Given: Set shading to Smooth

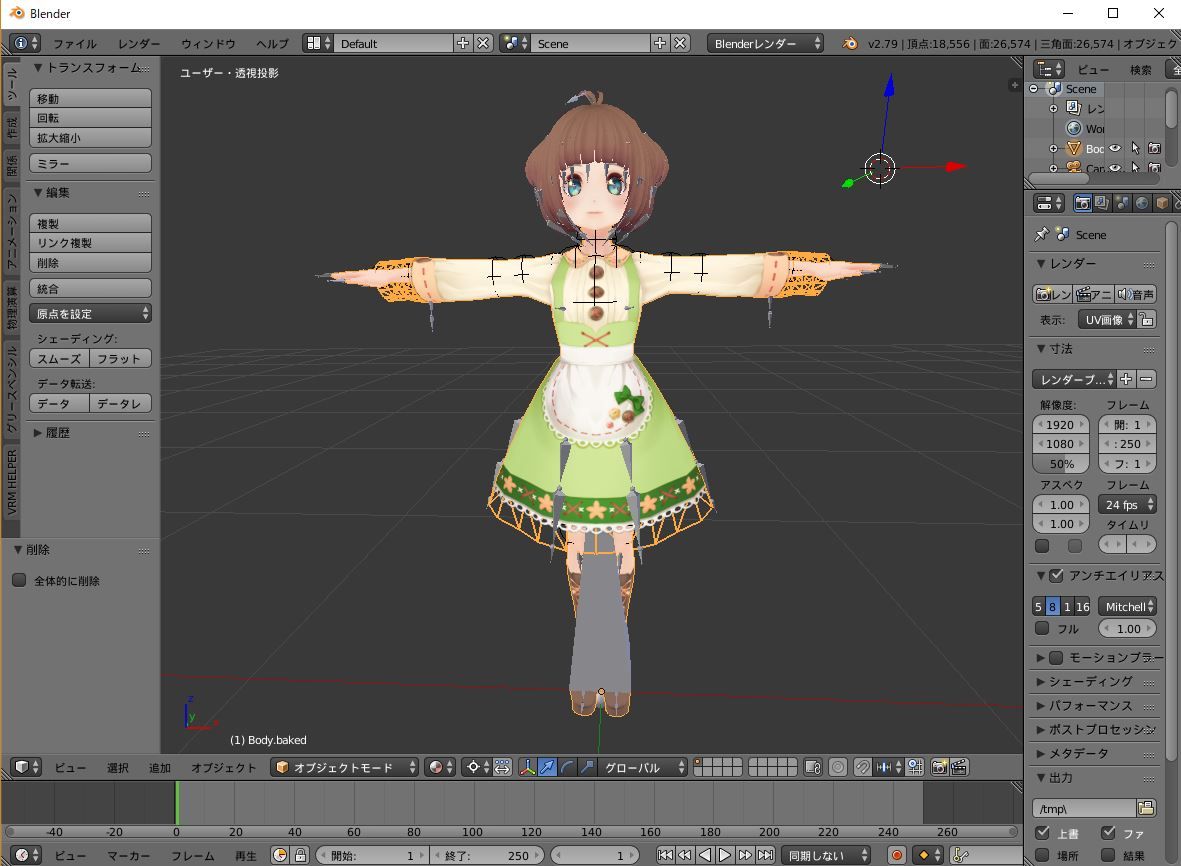Looking at the screenshot, I should (59, 358).
